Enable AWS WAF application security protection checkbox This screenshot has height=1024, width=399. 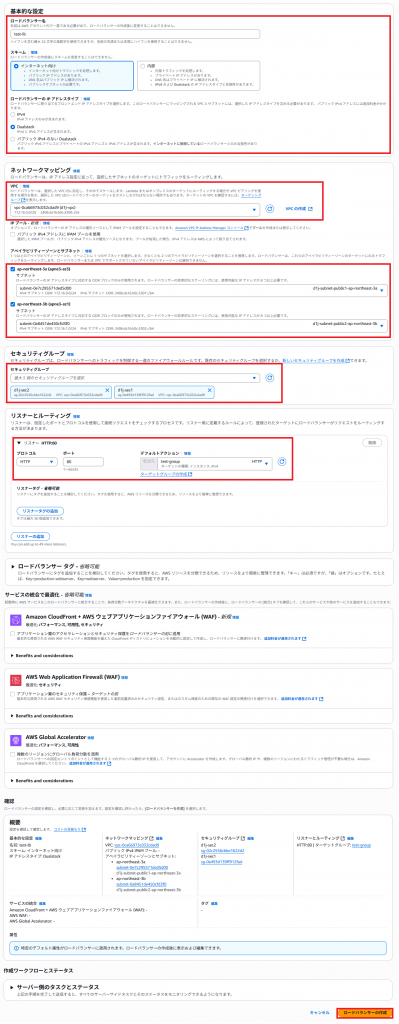(12, 693)
